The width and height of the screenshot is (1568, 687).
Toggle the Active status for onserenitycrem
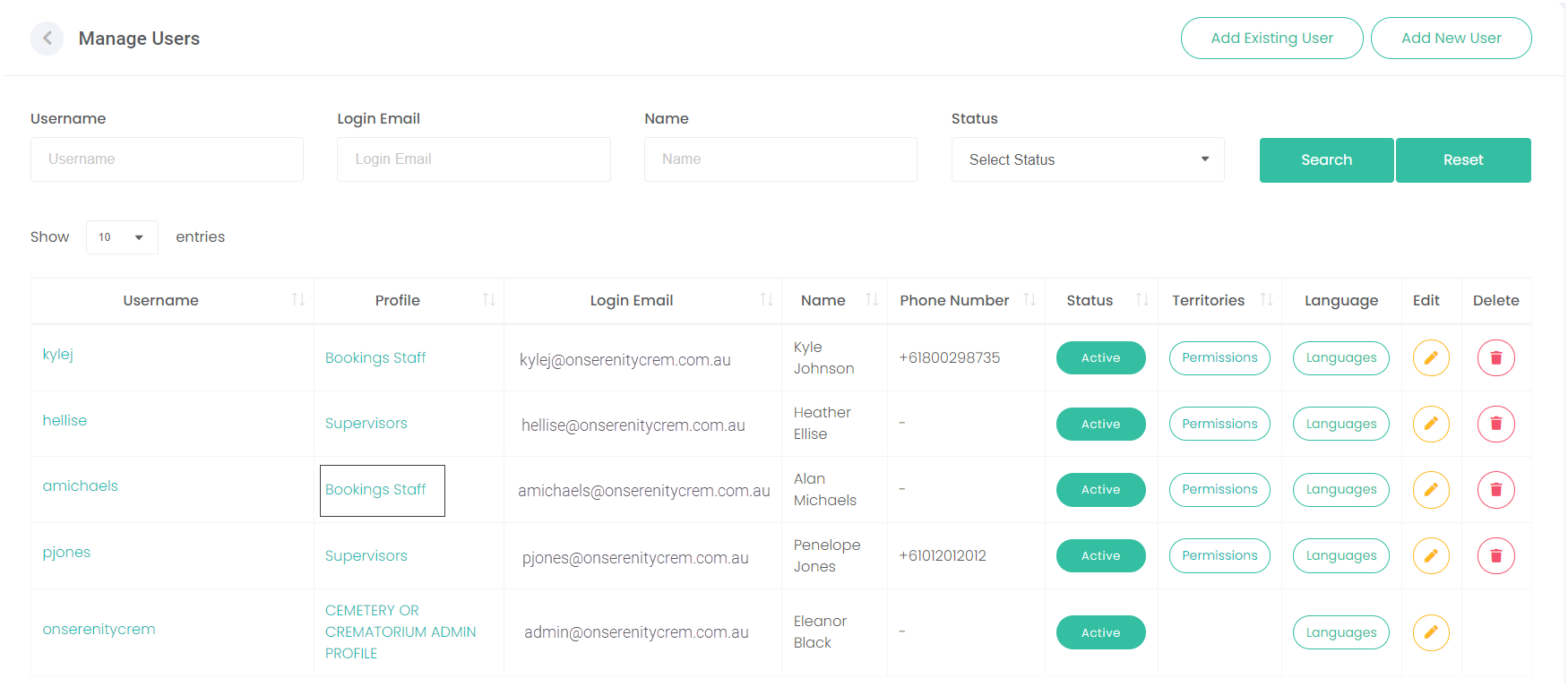tap(1101, 632)
